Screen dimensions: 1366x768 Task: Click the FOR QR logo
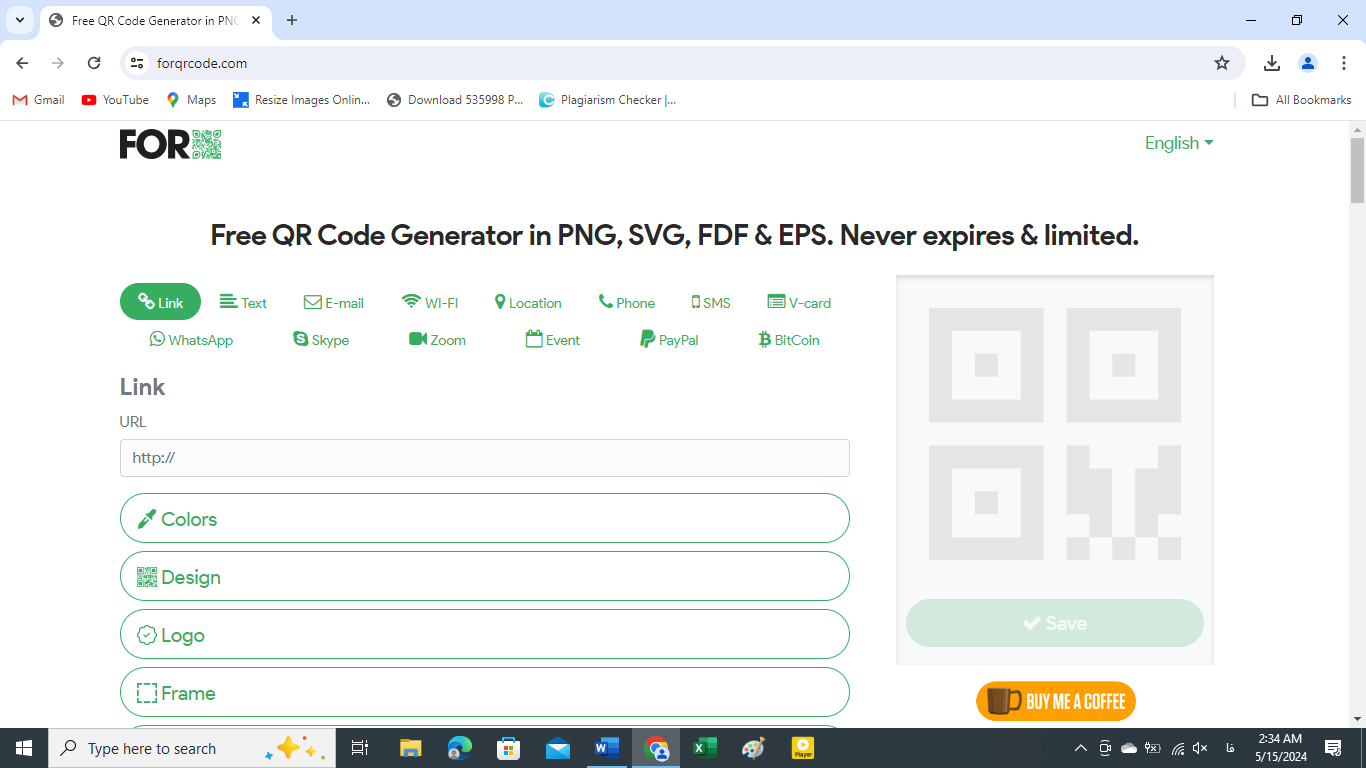[170, 144]
